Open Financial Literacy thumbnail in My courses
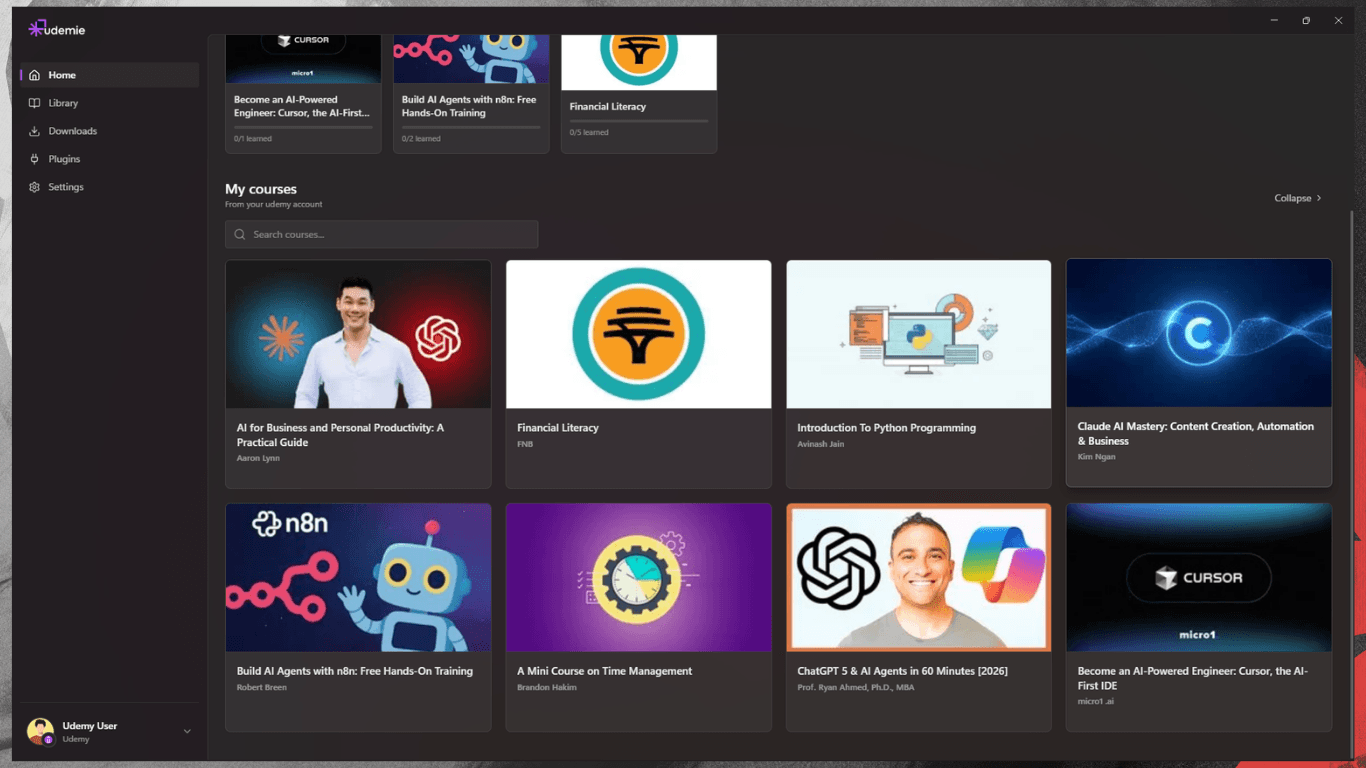 [x=638, y=334]
